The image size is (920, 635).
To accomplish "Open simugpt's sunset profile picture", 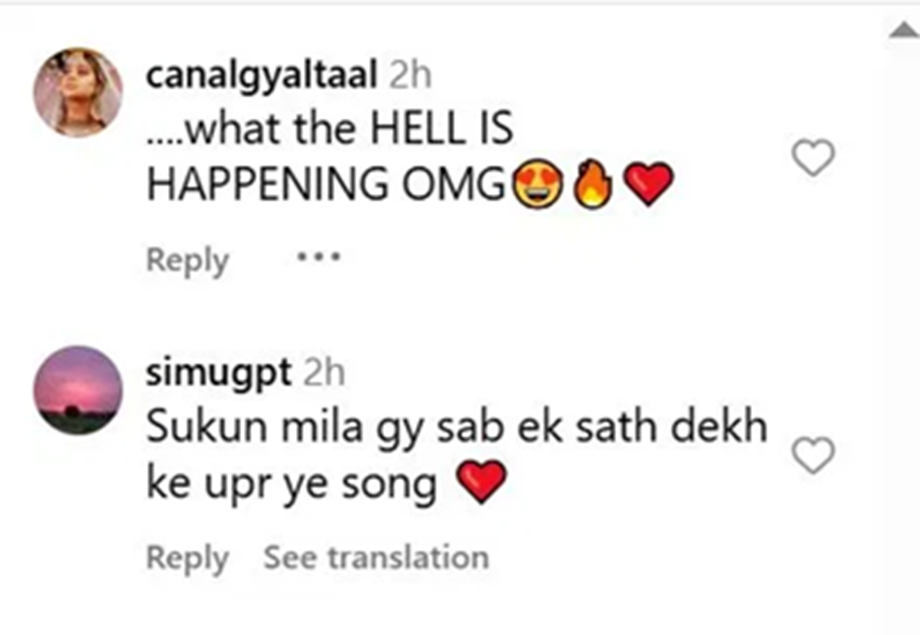I will 78,391.
